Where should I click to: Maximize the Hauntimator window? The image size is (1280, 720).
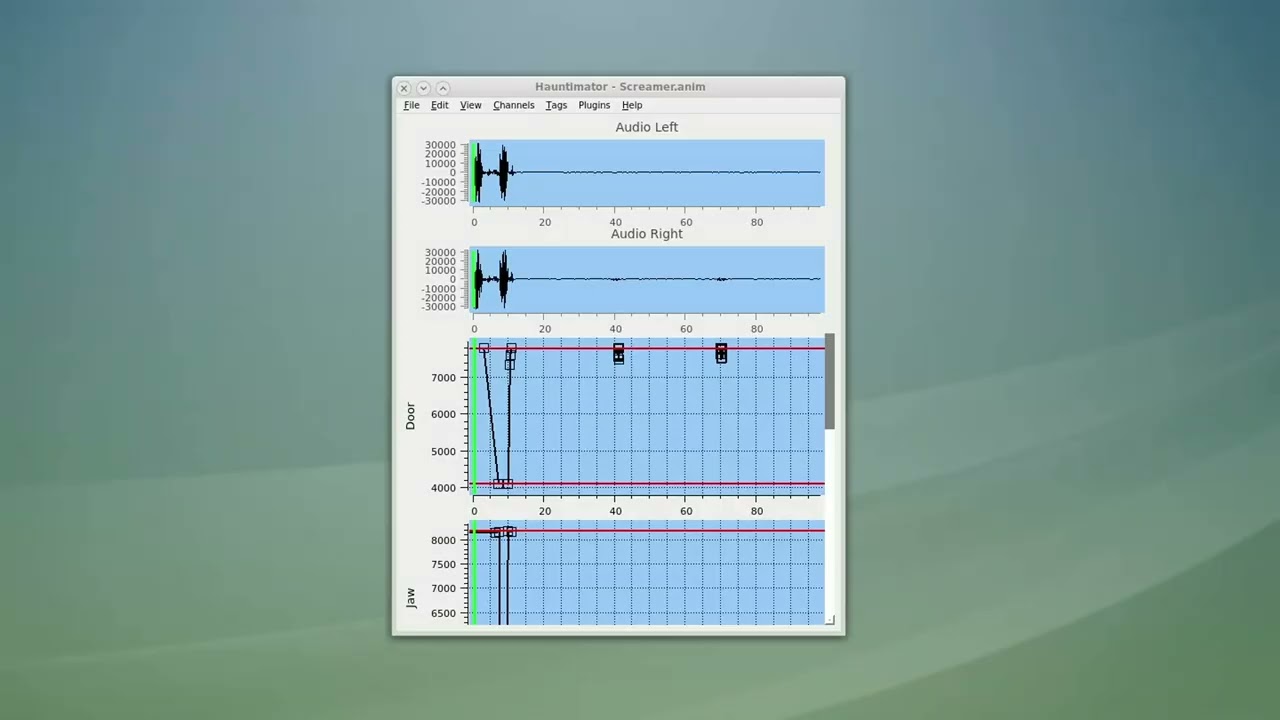point(443,88)
